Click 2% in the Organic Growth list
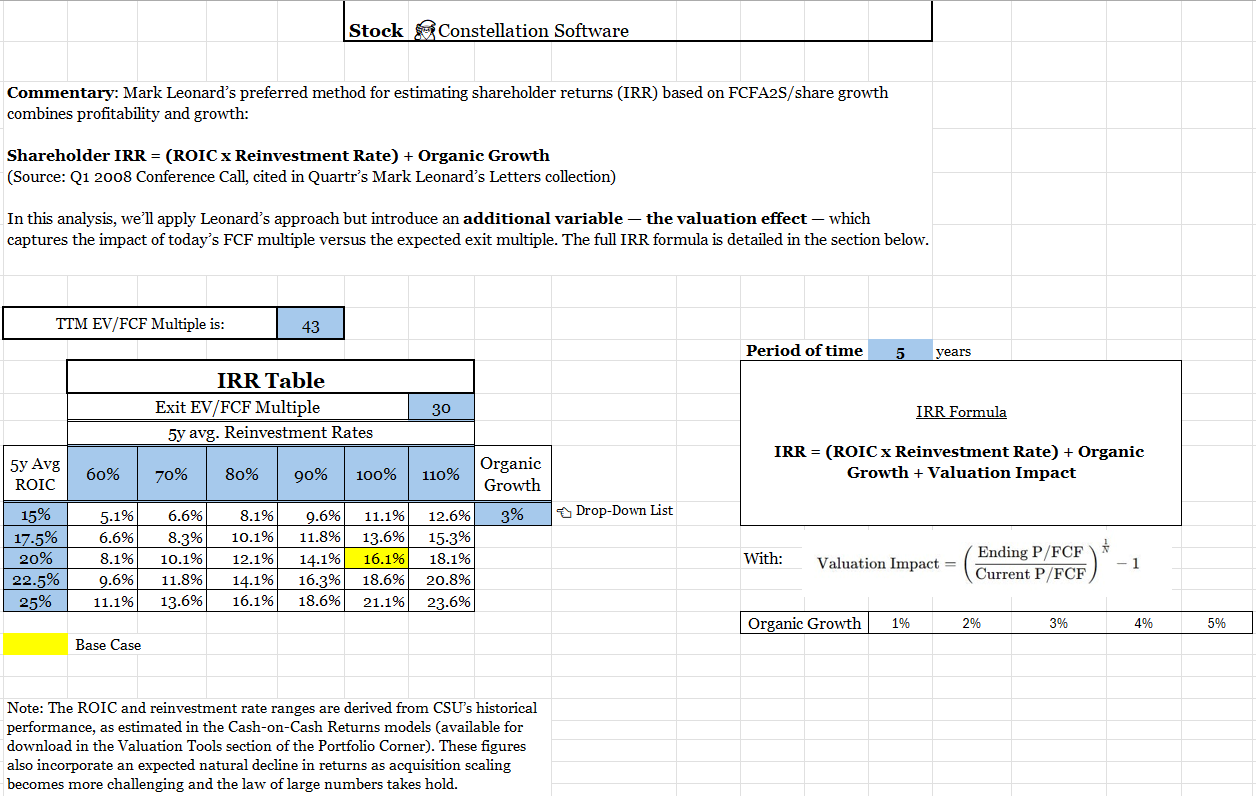The height and width of the screenshot is (796, 1256). click(x=971, y=623)
